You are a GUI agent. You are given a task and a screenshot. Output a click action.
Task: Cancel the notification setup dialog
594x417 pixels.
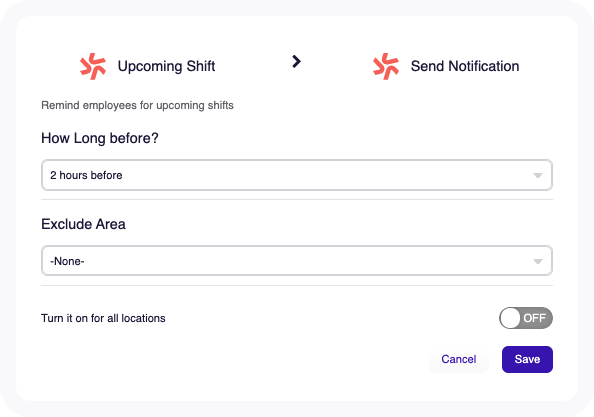(459, 359)
